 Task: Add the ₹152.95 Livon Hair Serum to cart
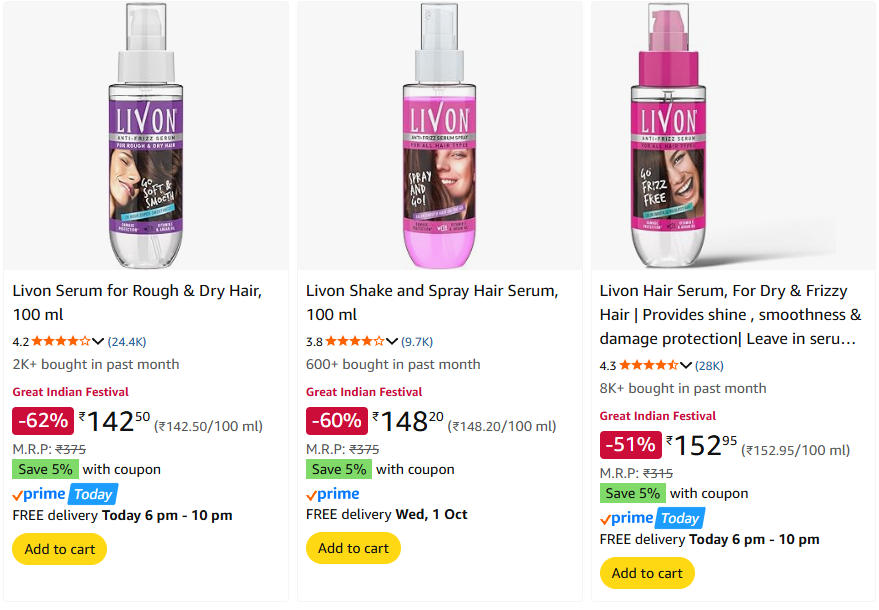tap(647, 573)
